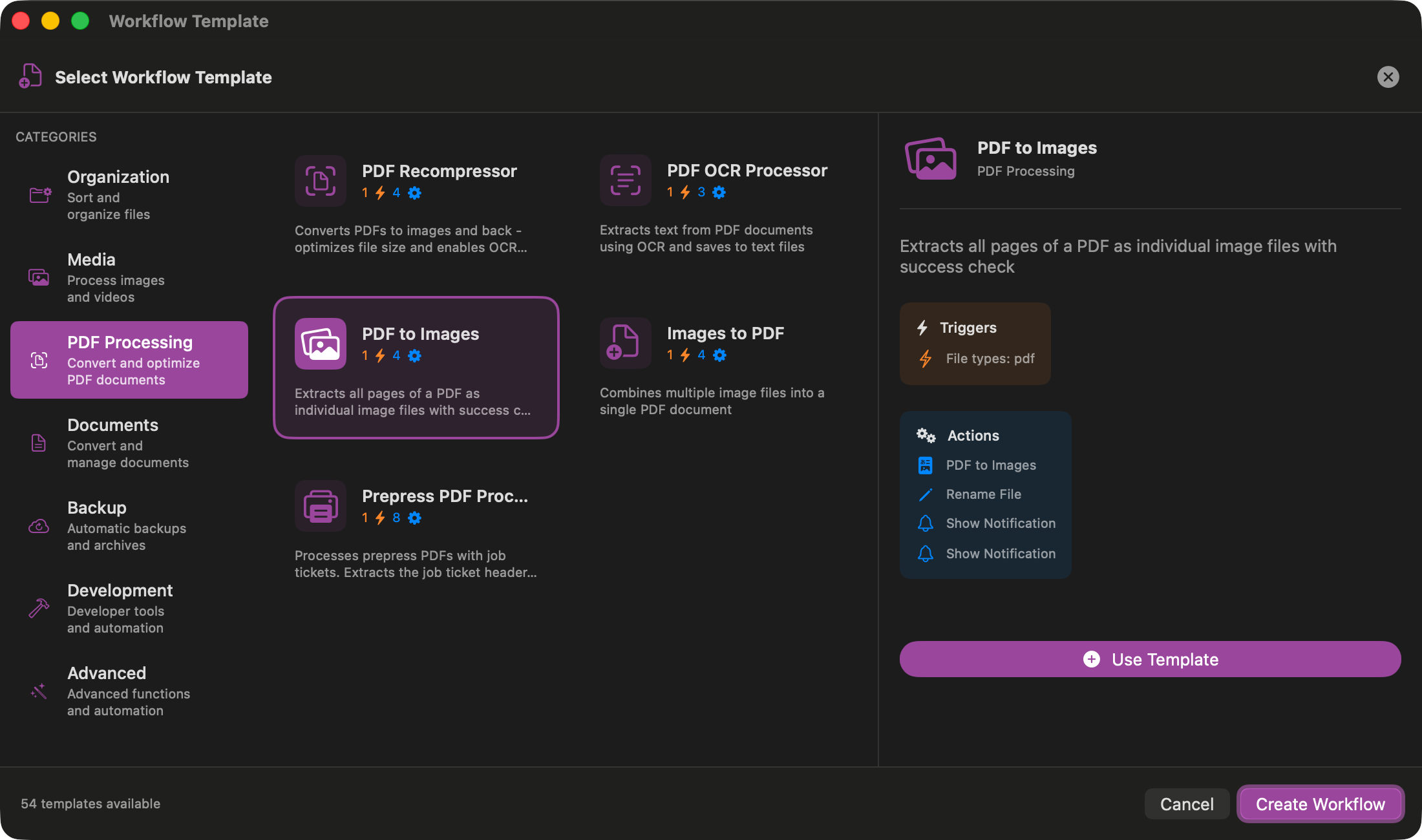The height and width of the screenshot is (840, 1422).
Task: Click the Advanced category magic wand icon
Action: 39,691
